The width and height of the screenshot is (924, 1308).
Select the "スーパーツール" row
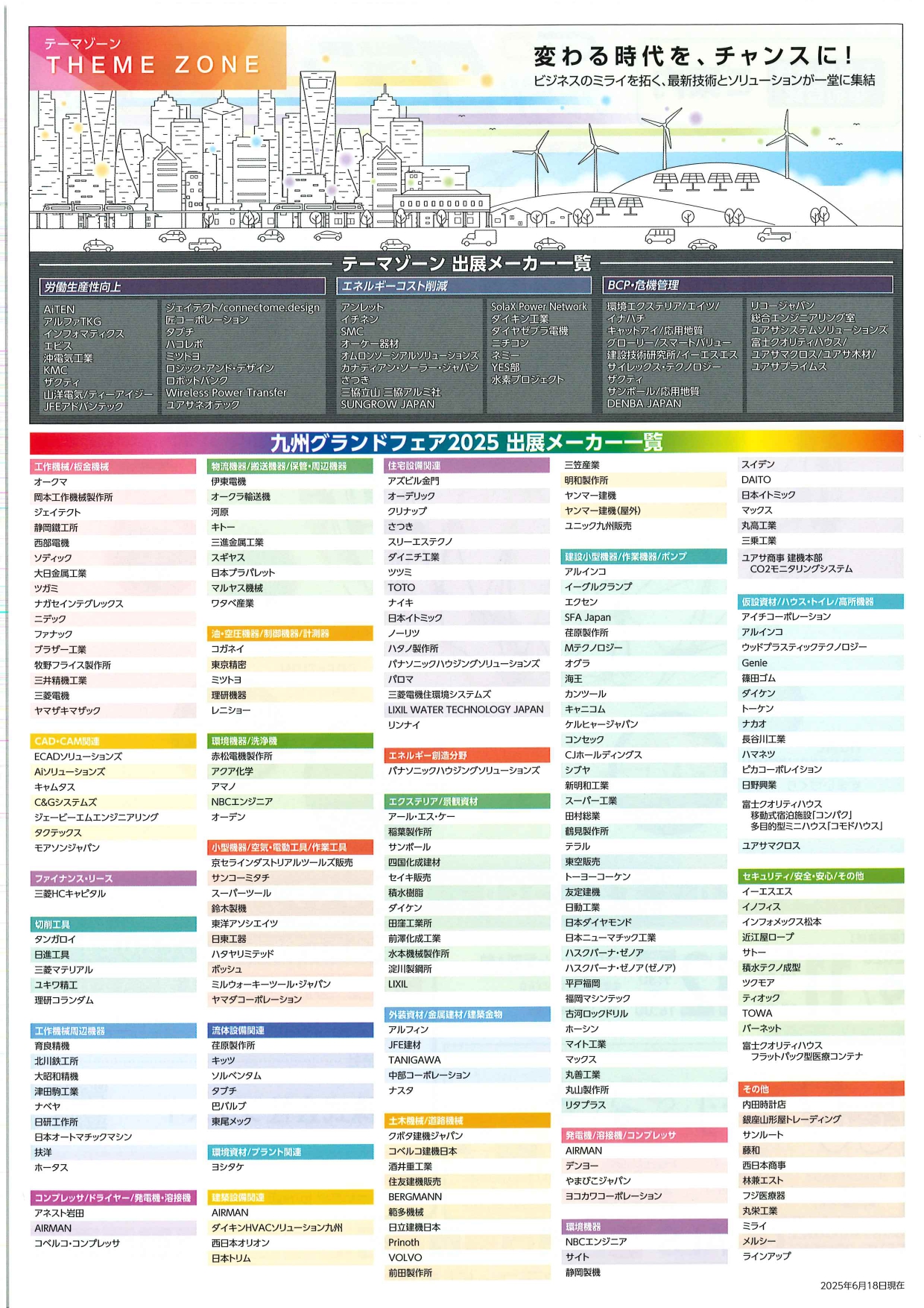tap(290, 893)
